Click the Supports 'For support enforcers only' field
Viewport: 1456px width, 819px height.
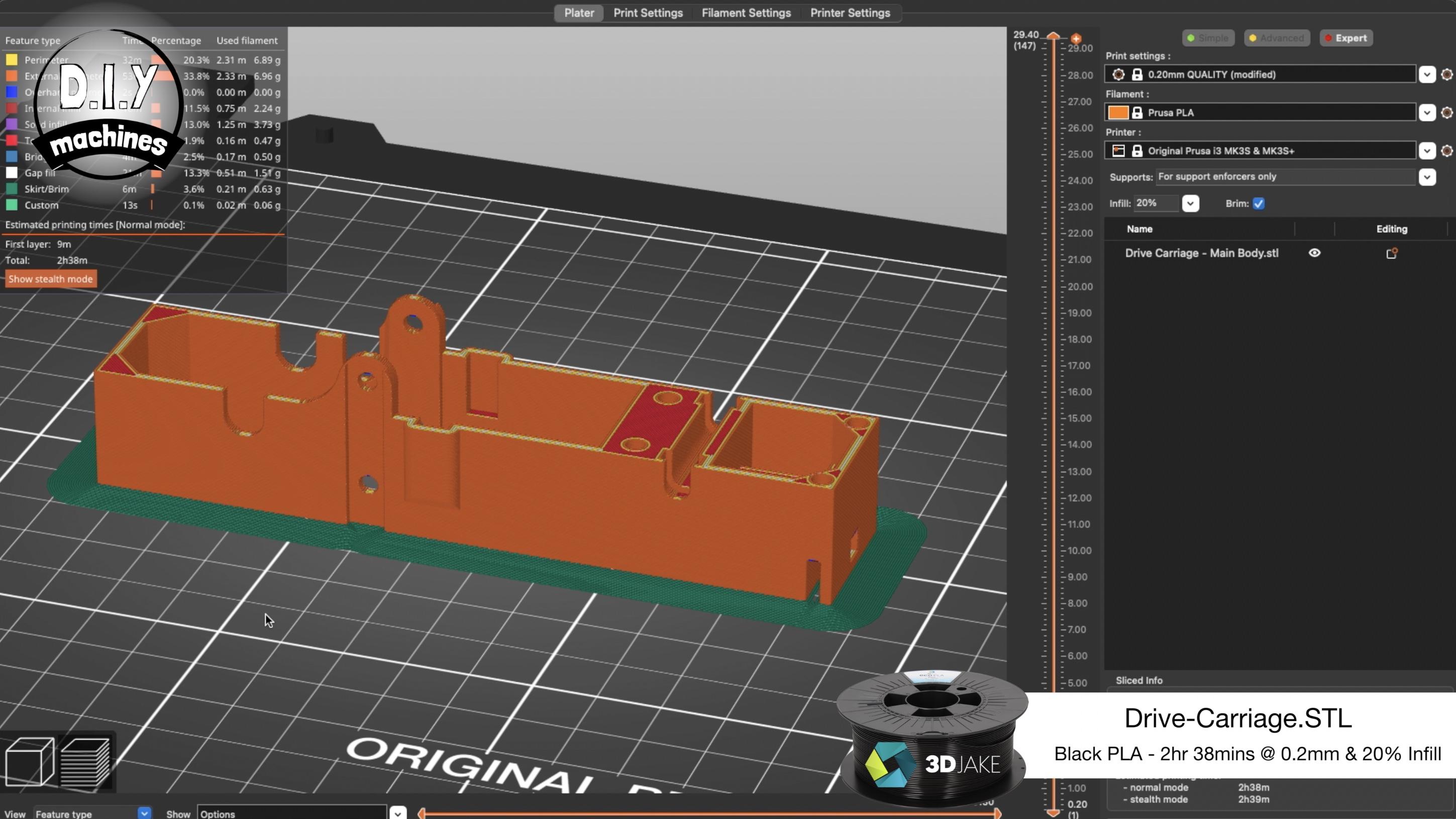1286,177
